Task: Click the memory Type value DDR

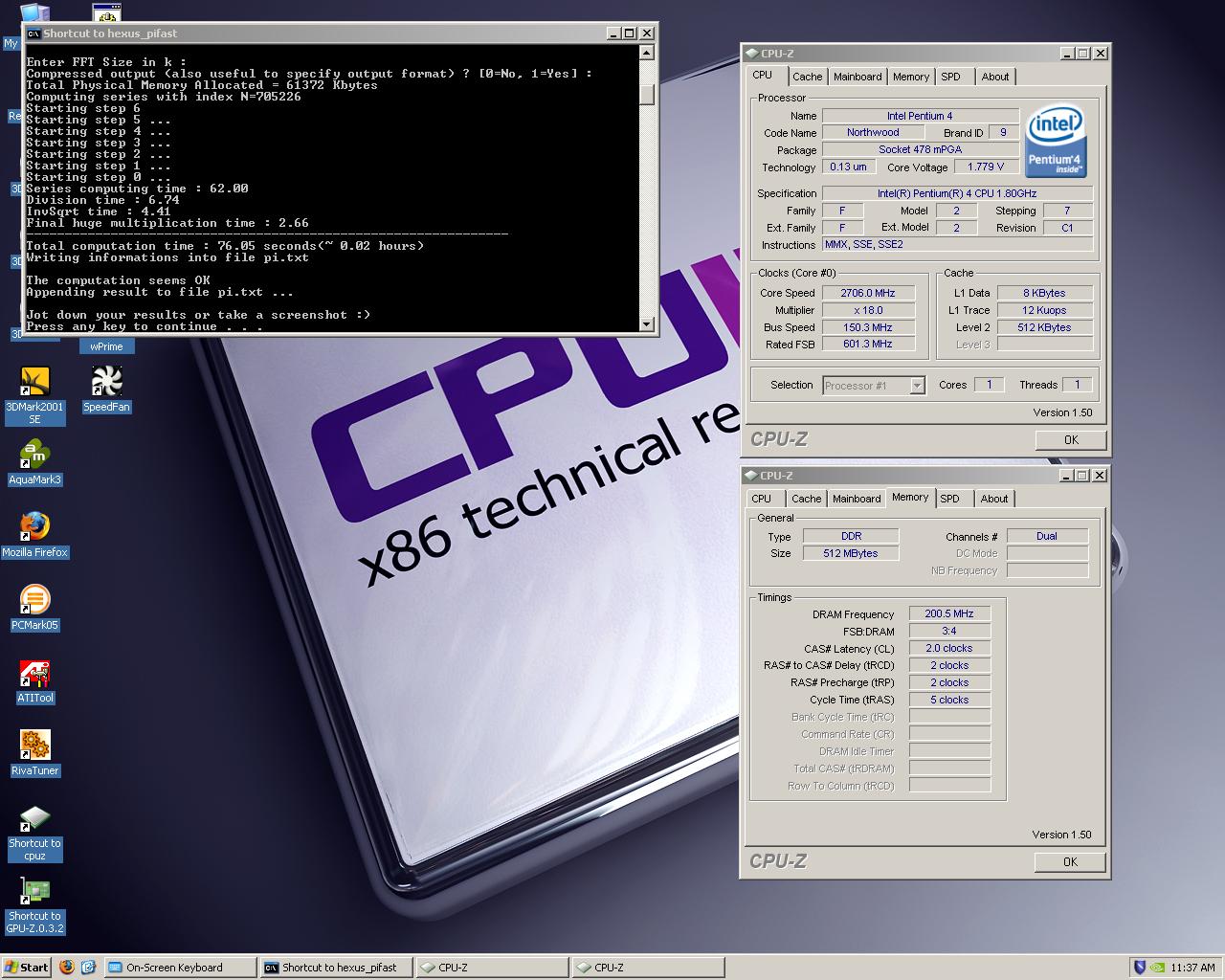Action: tap(851, 536)
